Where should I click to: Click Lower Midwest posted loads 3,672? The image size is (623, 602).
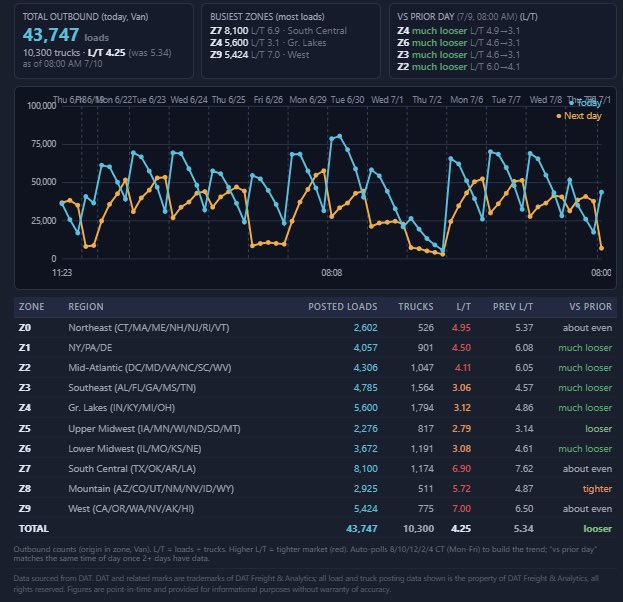[x=366, y=449]
